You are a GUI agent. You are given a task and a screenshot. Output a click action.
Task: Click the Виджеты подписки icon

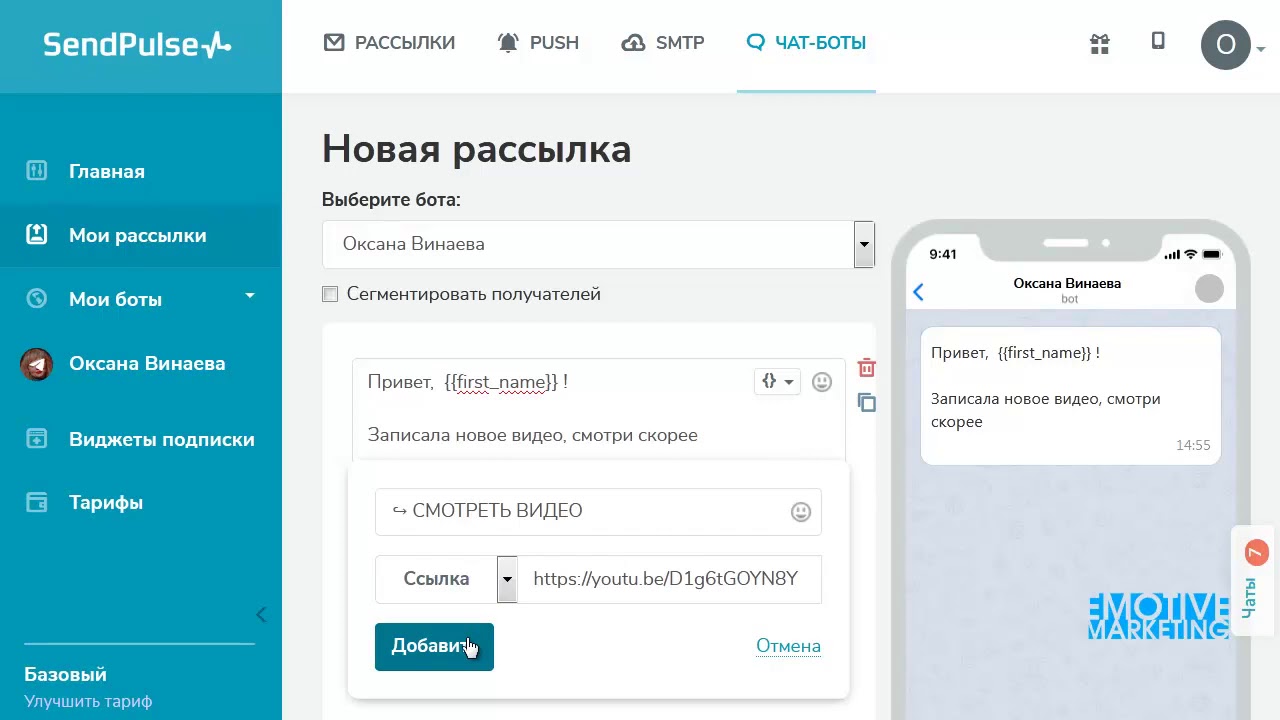coord(37,438)
